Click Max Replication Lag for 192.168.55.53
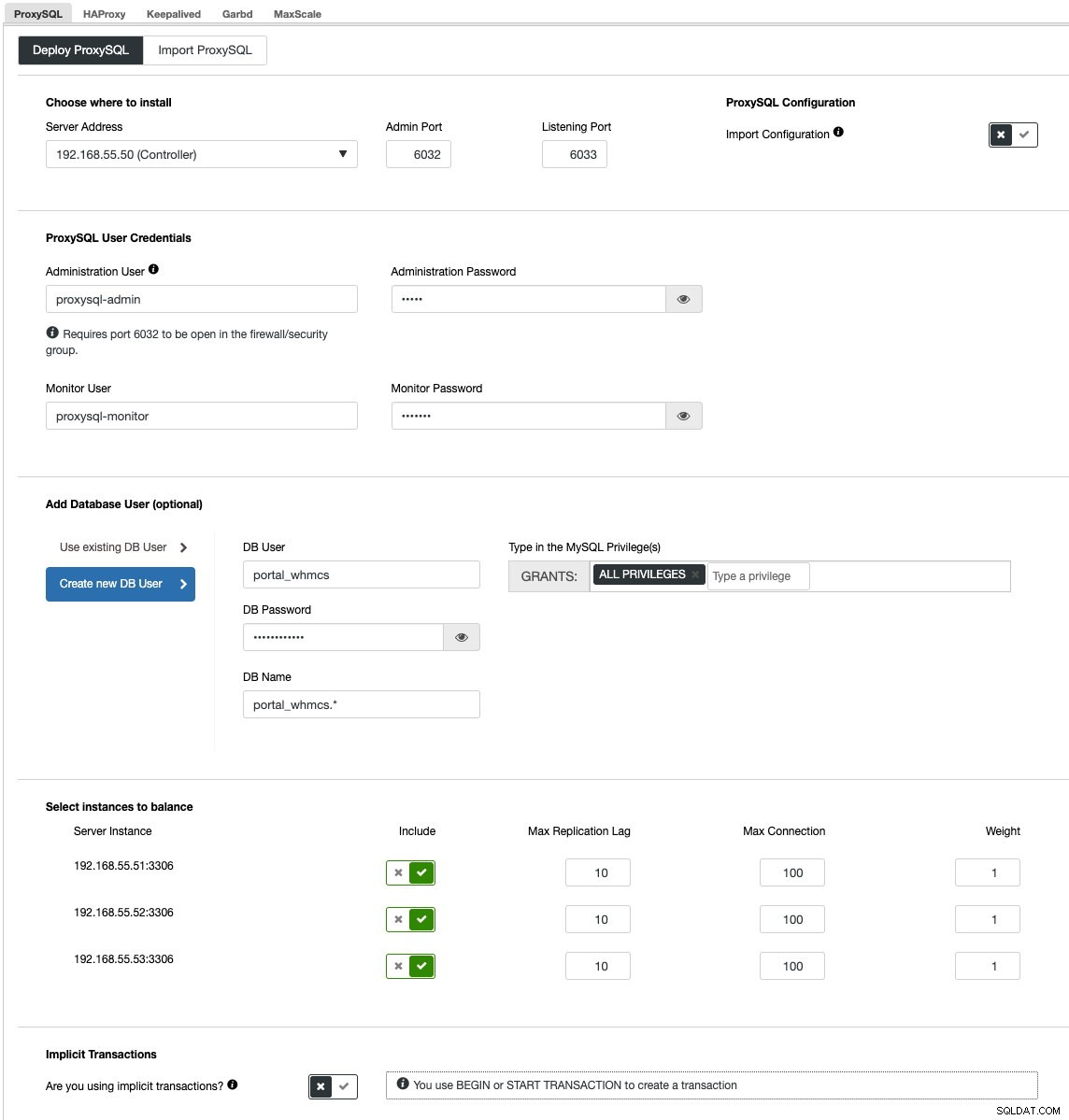This screenshot has height=1120, width=1069. [x=598, y=966]
